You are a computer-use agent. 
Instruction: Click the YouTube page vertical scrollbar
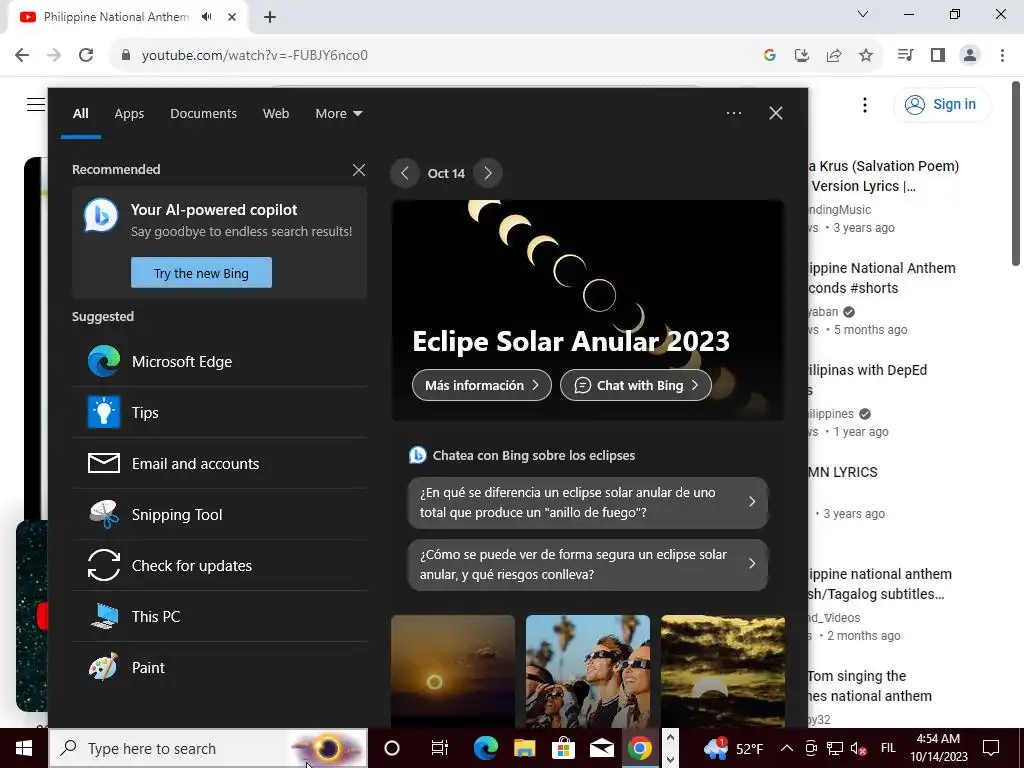1016,174
